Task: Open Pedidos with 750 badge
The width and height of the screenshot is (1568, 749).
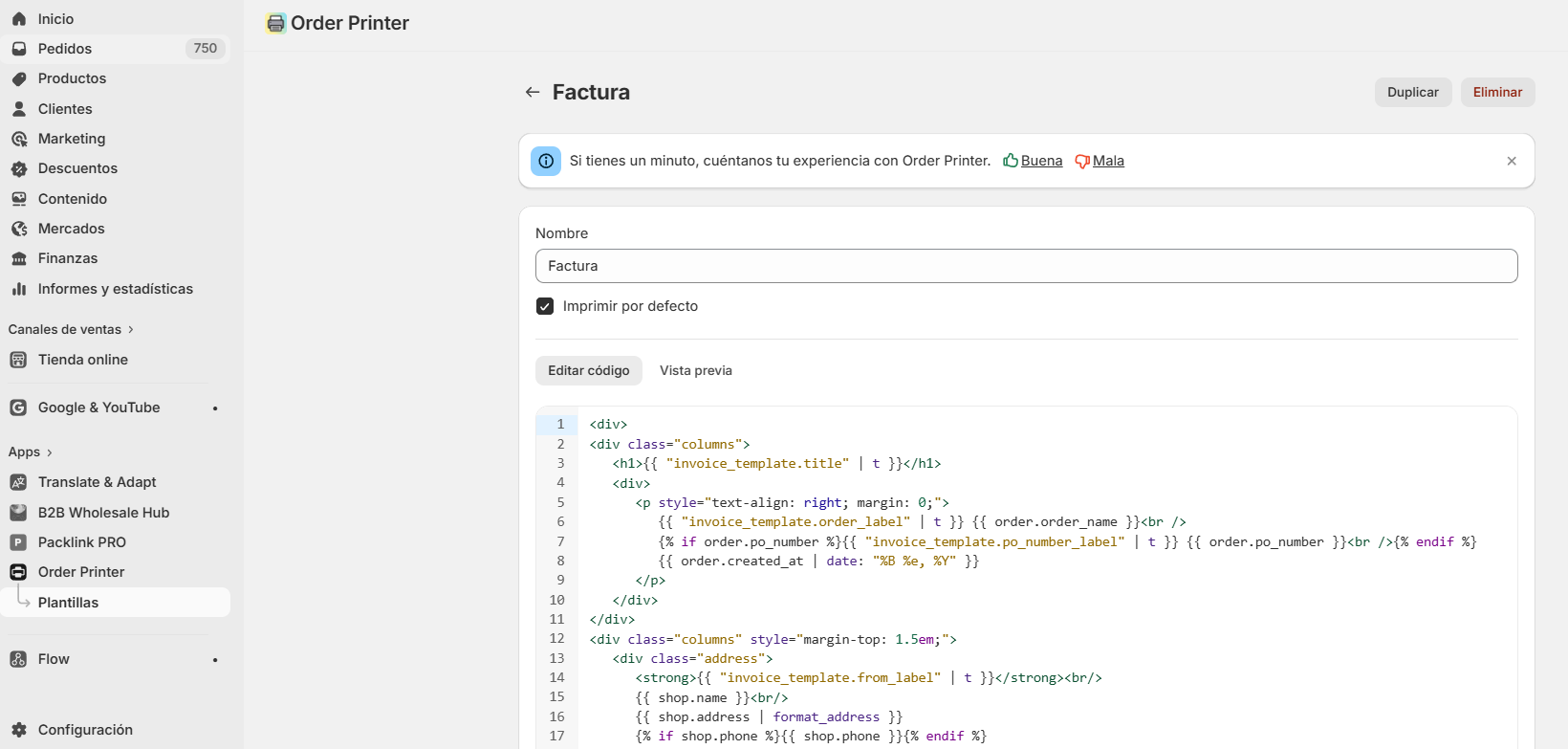Action: click(x=65, y=49)
